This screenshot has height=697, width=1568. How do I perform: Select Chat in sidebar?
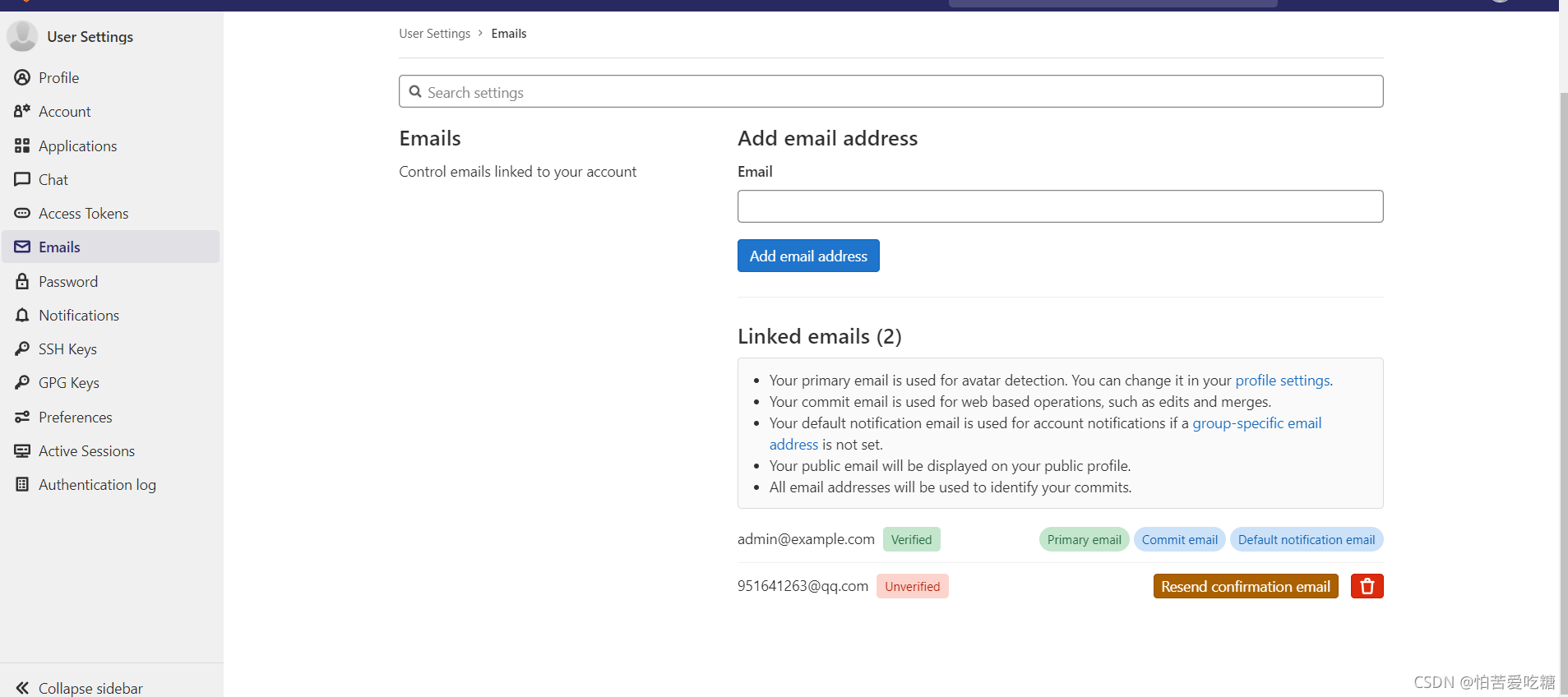(53, 179)
